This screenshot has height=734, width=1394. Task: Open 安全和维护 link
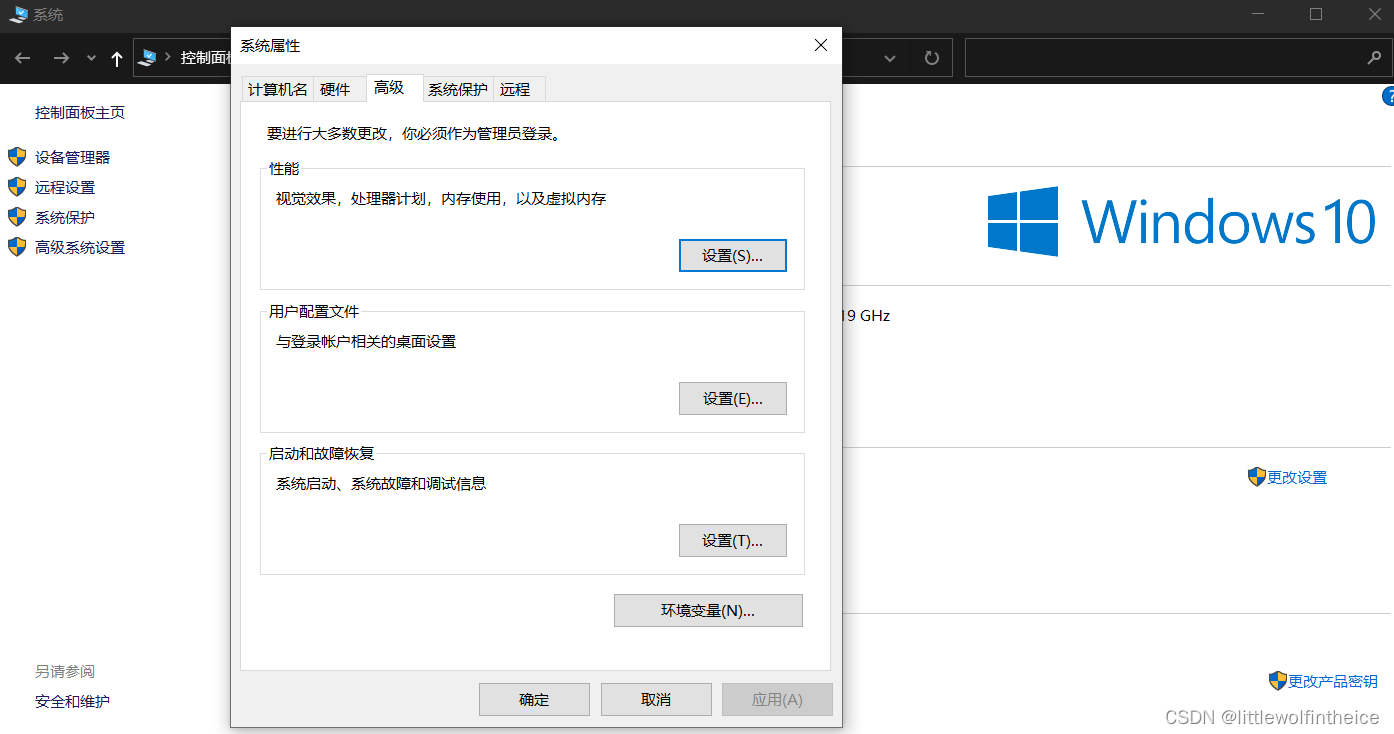click(x=72, y=701)
